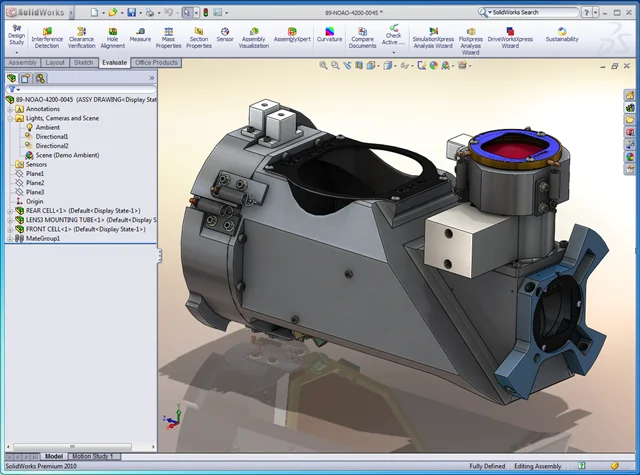Toggle the ConfigurationManager tab icon
The width and height of the screenshot is (640, 475).
pyautogui.click(x=40, y=77)
